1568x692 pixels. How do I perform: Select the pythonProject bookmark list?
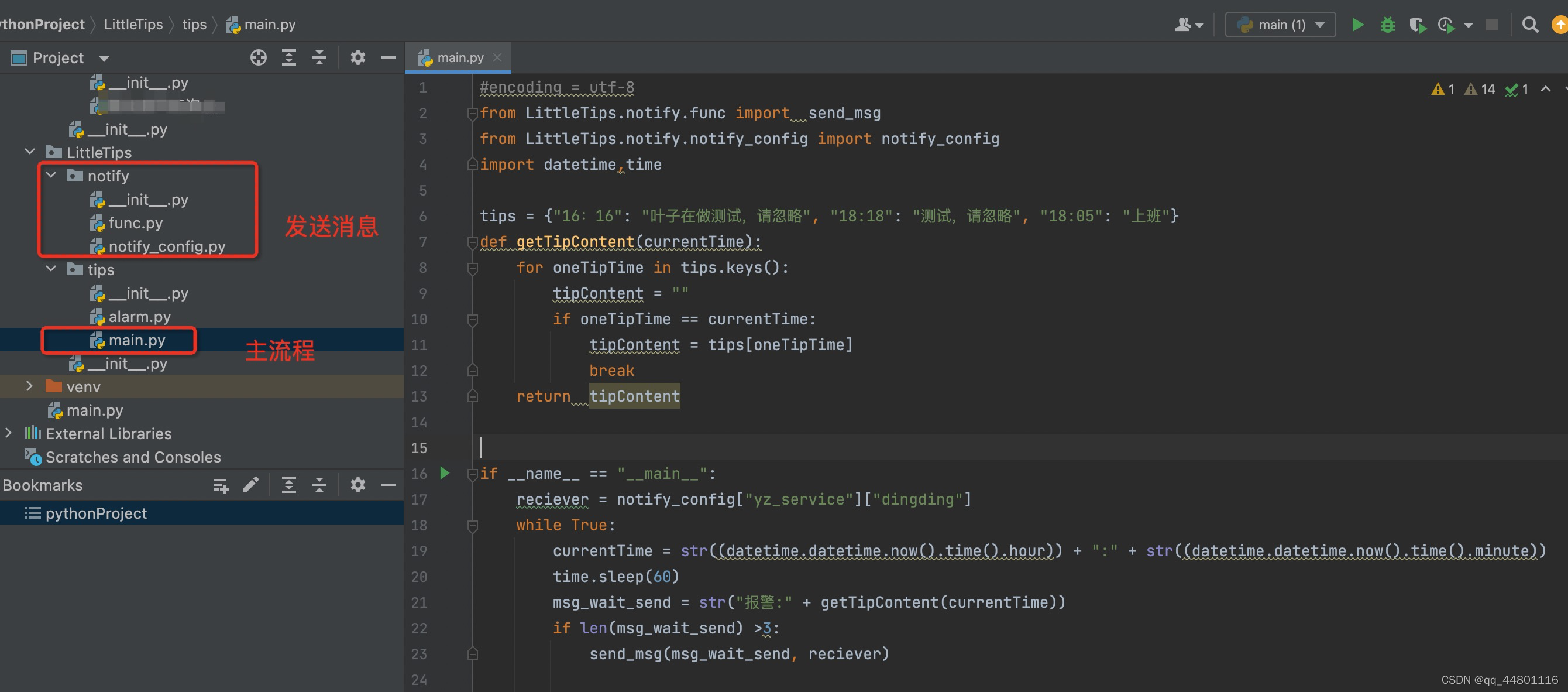click(x=201, y=513)
